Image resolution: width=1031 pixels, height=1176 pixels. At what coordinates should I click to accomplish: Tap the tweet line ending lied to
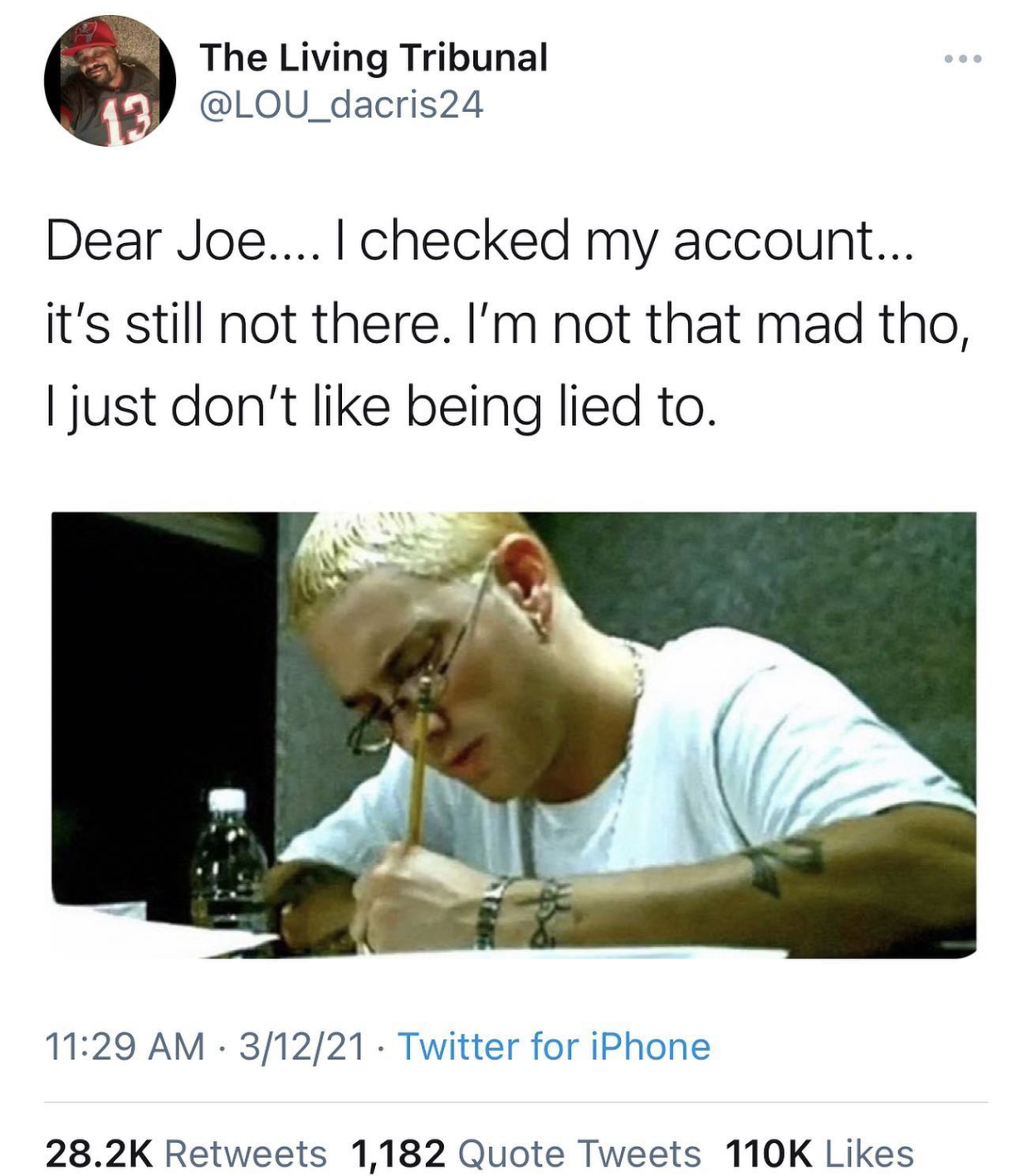(379, 407)
